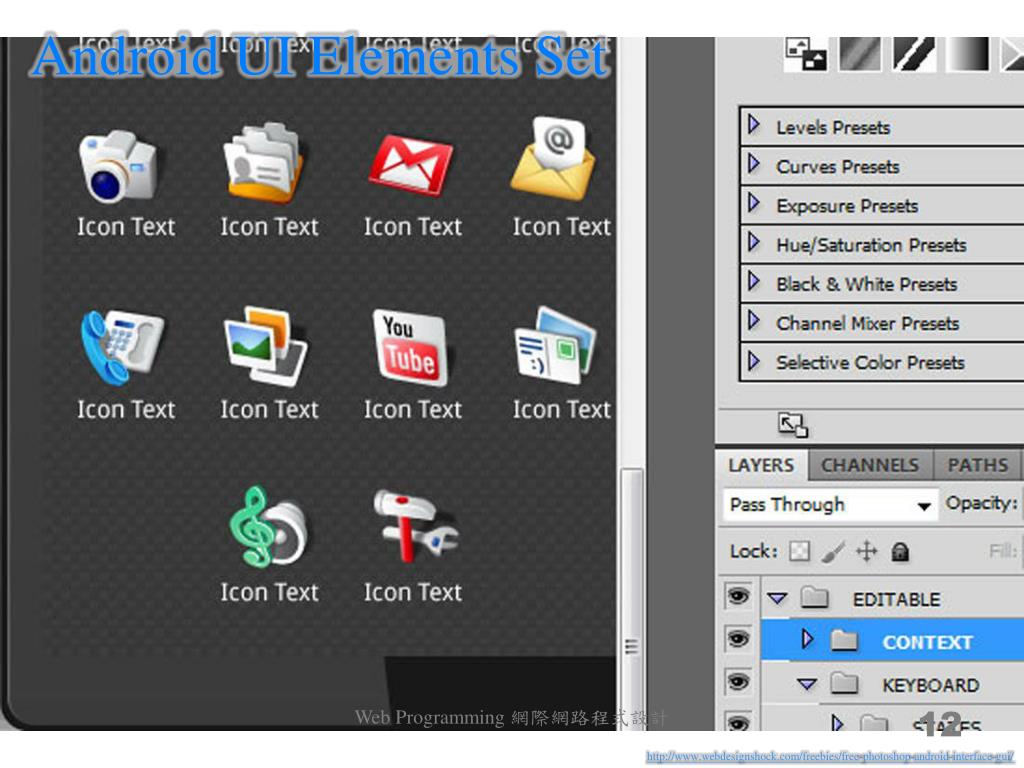The height and width of the screenshot is (768, 1024).
Task: Click the gradient map adjustment icon
Action: [x=968, y=54]
